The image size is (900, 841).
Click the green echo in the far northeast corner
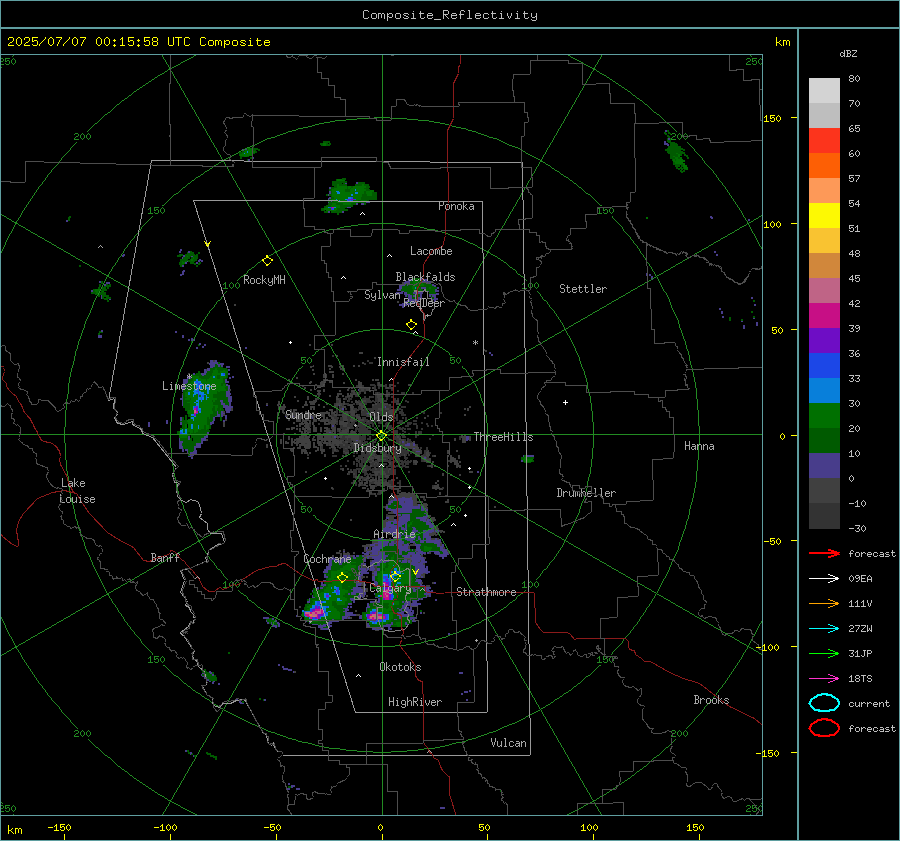coord(676,151)
